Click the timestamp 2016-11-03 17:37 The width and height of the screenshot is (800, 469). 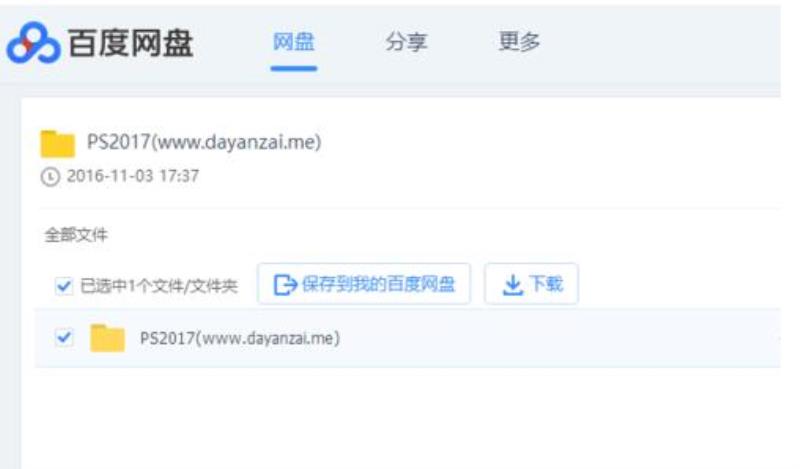point(133,176)
